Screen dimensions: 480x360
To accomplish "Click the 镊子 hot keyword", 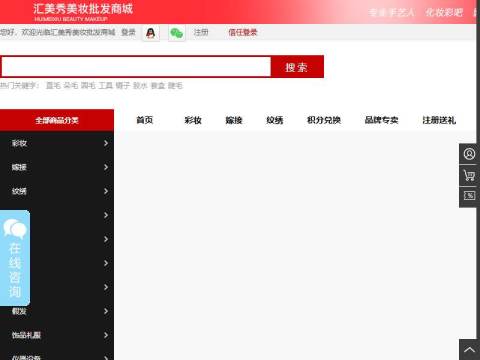I will 123,86.
